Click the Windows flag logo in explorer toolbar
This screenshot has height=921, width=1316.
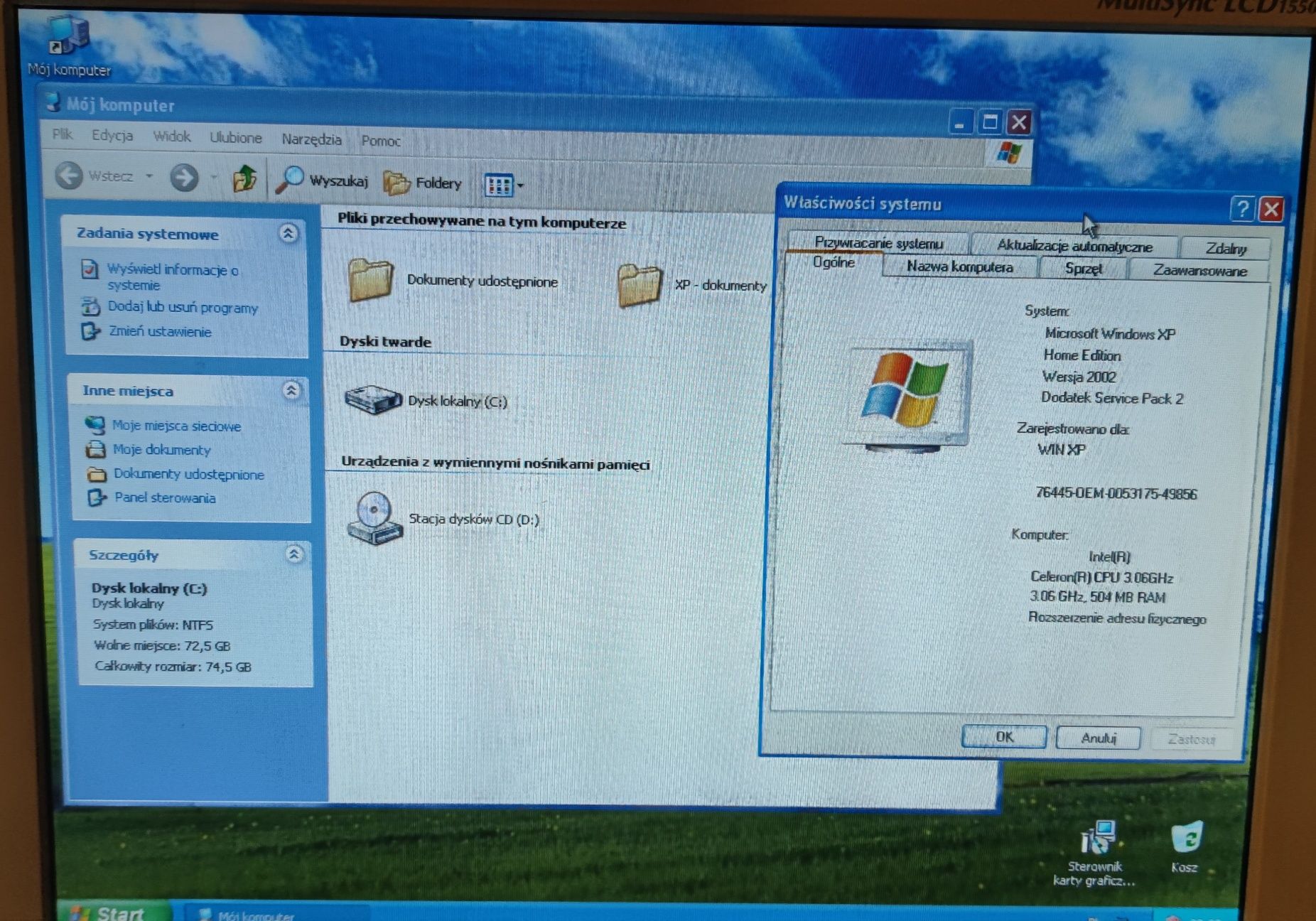[1008, 152]
